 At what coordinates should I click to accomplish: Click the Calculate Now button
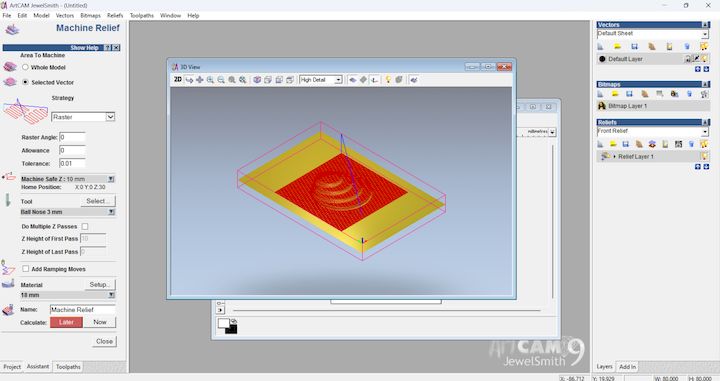(x=100, y=322)
